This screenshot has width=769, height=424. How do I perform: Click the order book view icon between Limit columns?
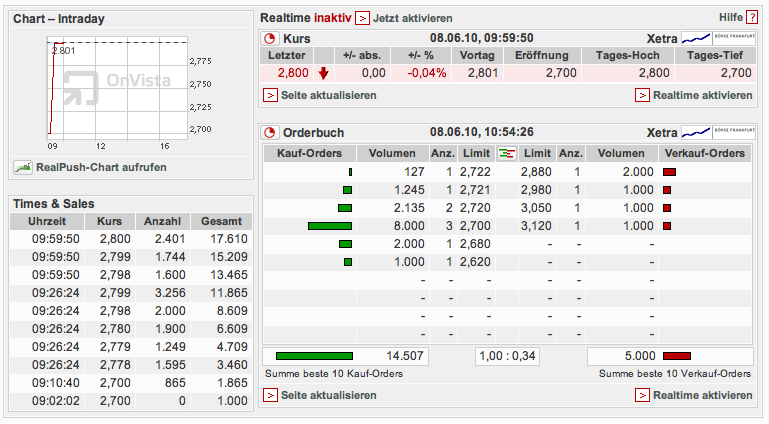[507, 153]
